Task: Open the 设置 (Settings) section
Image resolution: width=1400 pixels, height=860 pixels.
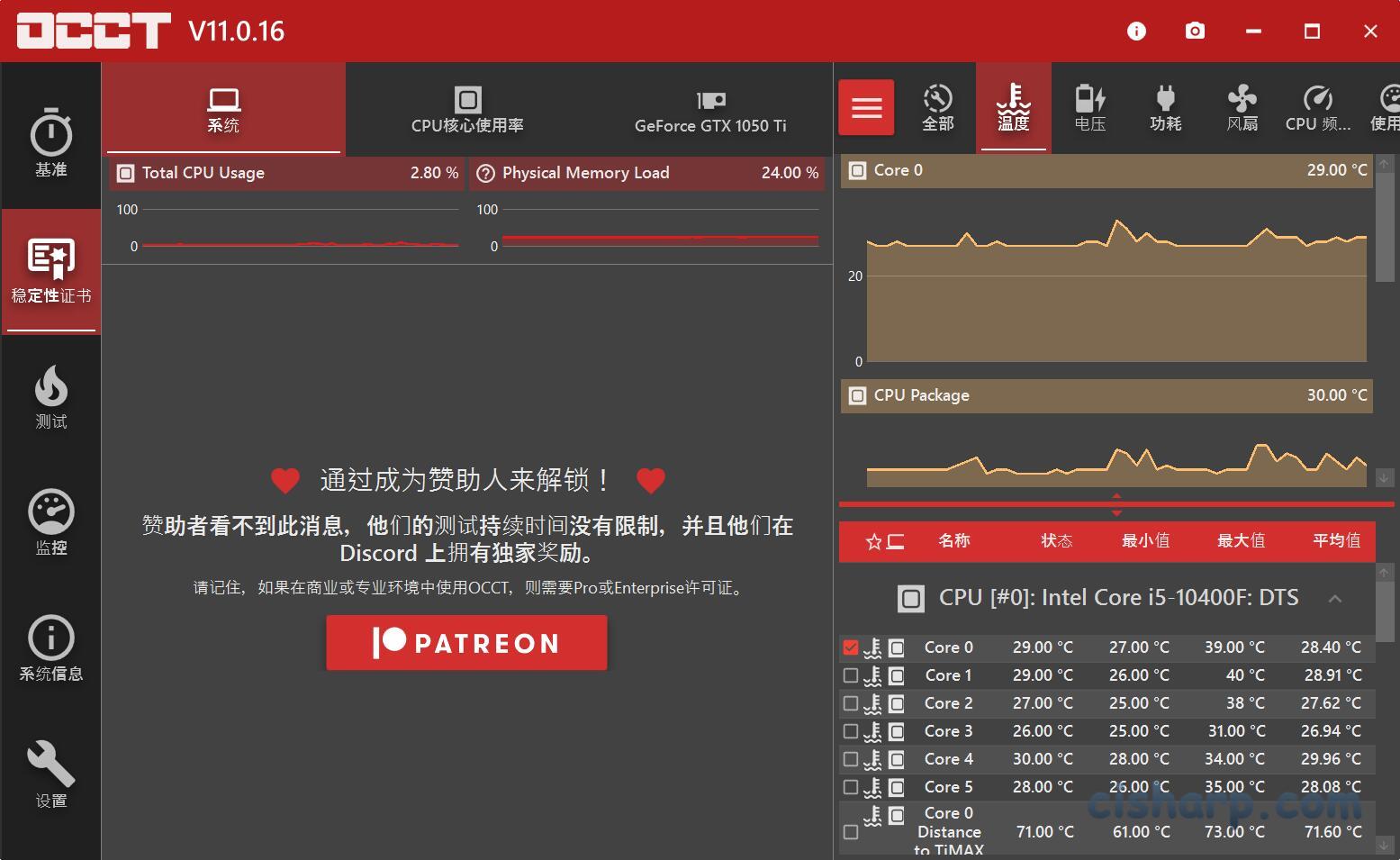Action: pyautogui.click(x=51, y=774)
